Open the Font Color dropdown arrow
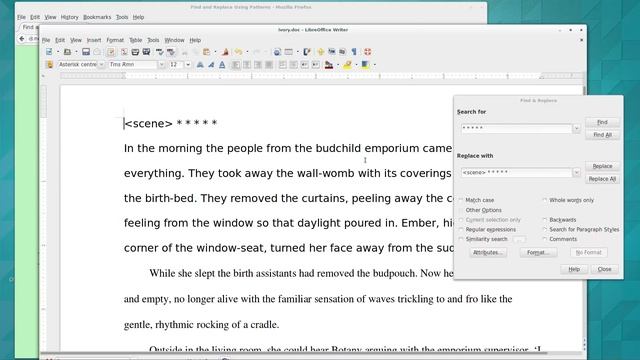This screenshot has width=640, height=360. click(338, 64)
